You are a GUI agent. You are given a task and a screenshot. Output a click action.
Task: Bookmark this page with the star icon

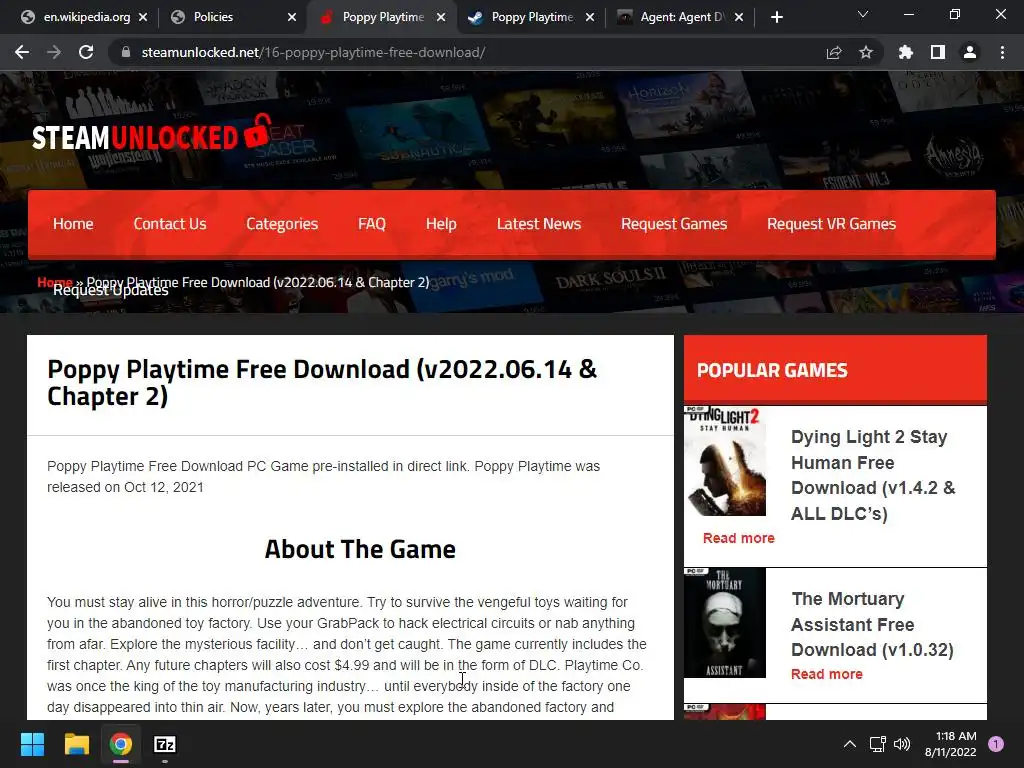pos(866,52)
